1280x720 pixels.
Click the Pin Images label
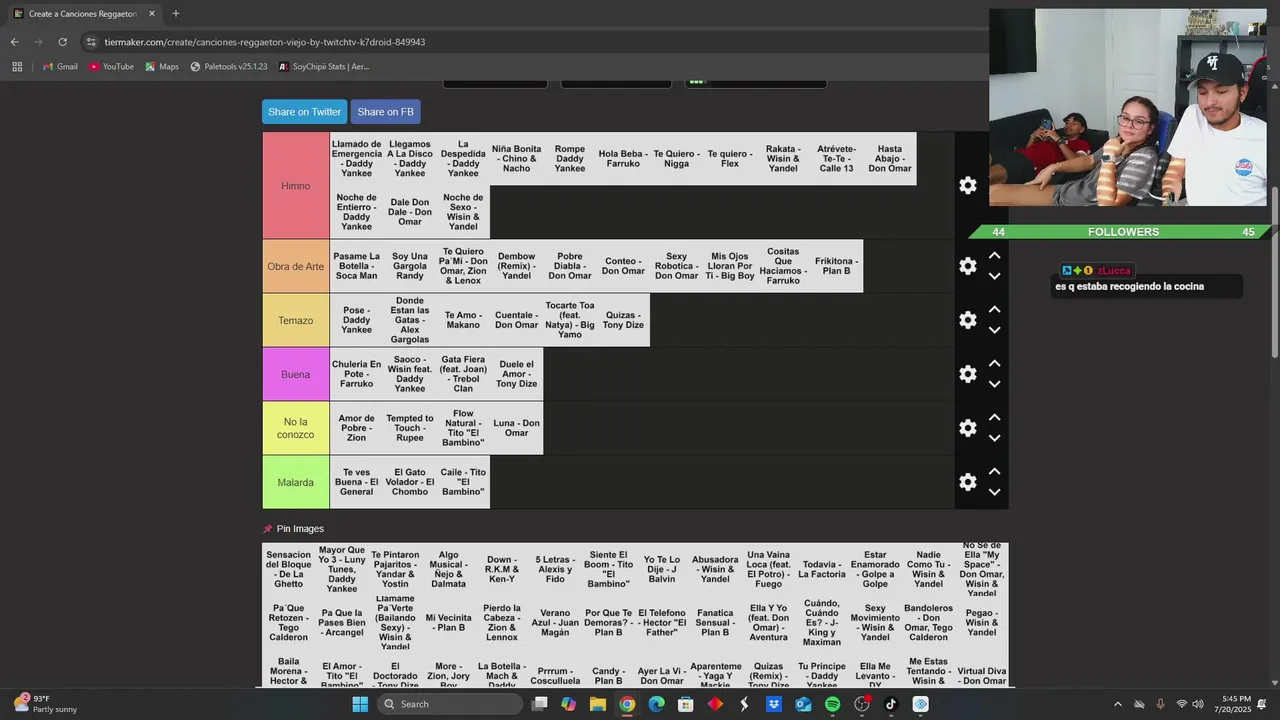[x=300, y=529]
